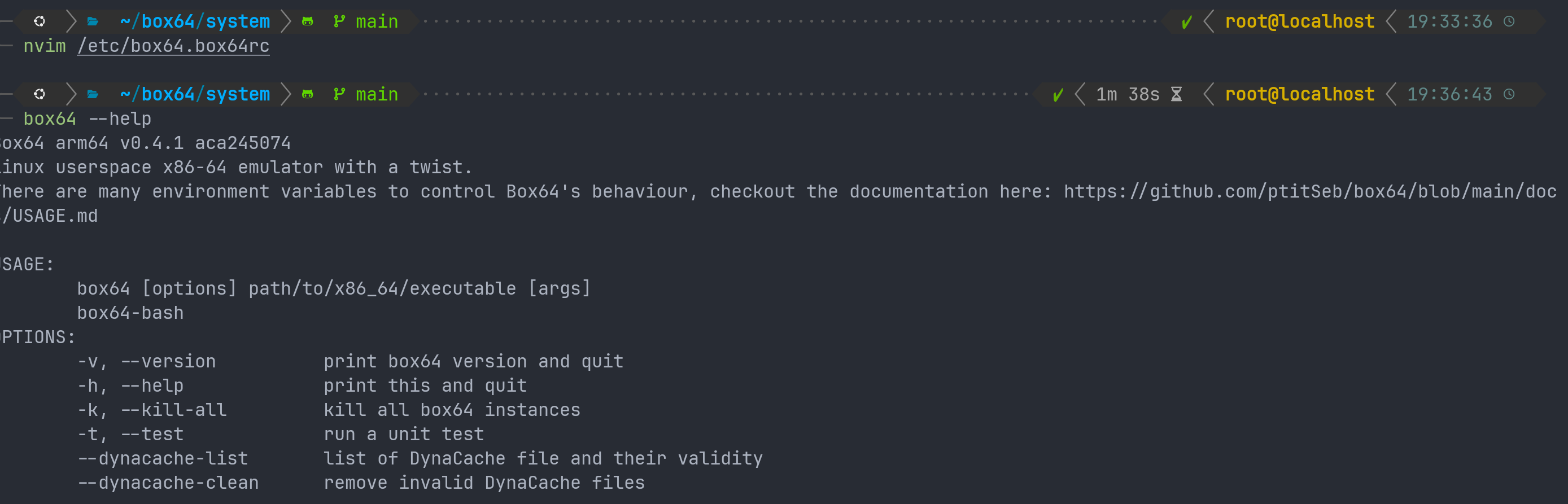
Task: Click the 1m 38s execution duration
Action: [1128, 94]
